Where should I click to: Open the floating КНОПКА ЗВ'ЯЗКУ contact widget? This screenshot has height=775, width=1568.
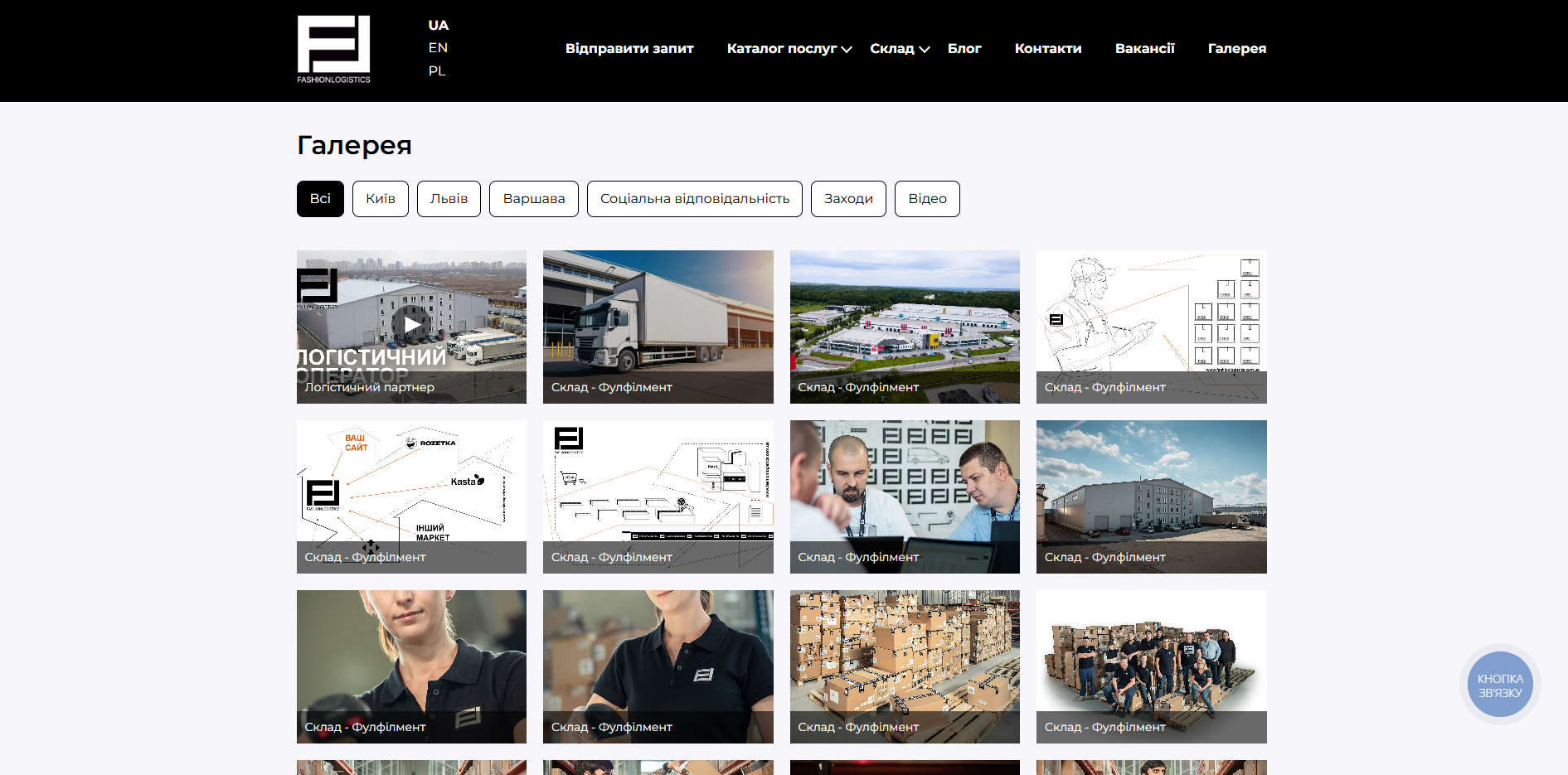pos(1500,684)
